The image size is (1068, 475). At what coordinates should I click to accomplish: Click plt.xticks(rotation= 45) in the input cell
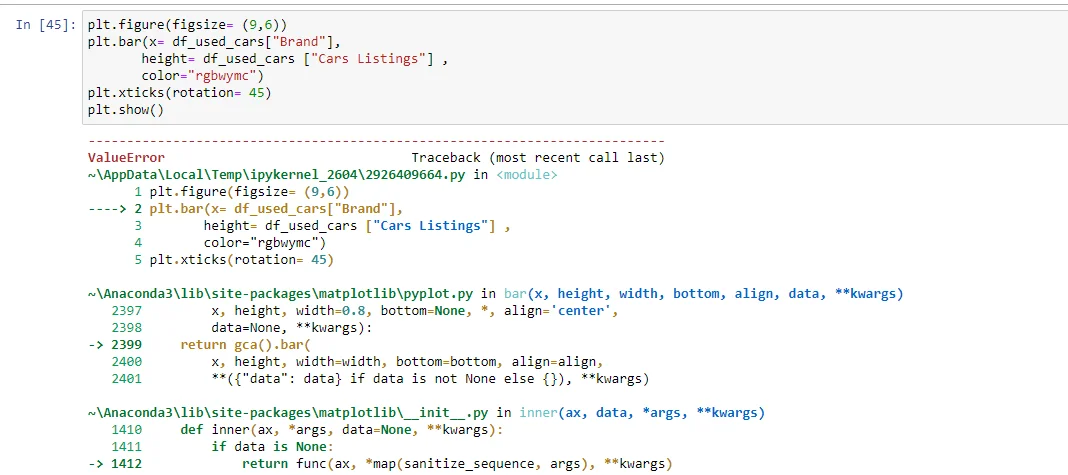click(179, 93)
